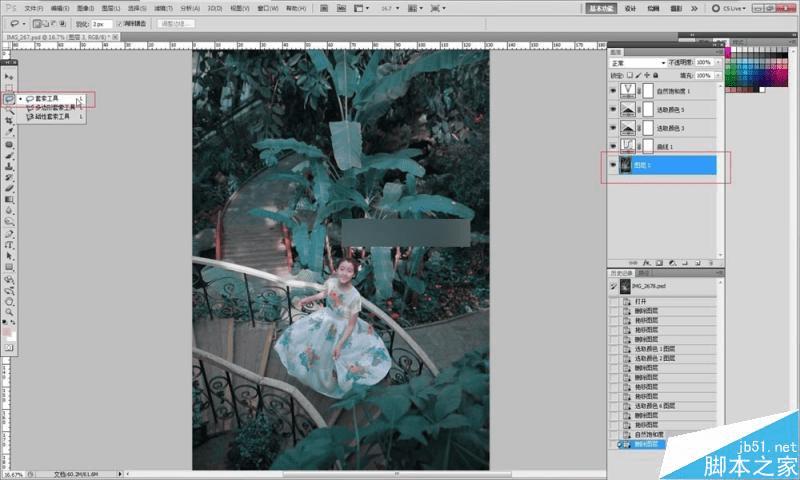The image size is (800, 480).
Task: Open the 图像(I) menu
Action: (x=85, y=7)
